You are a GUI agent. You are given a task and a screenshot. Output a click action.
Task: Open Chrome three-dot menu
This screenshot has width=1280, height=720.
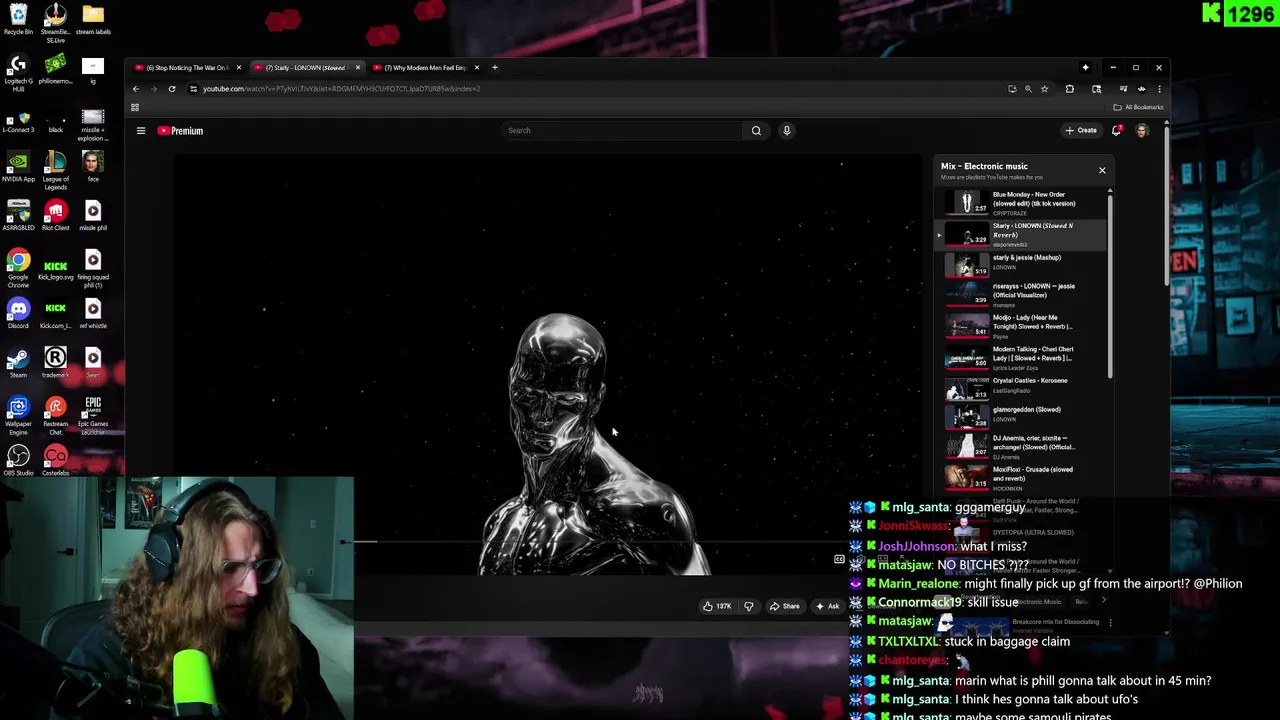1159,89
